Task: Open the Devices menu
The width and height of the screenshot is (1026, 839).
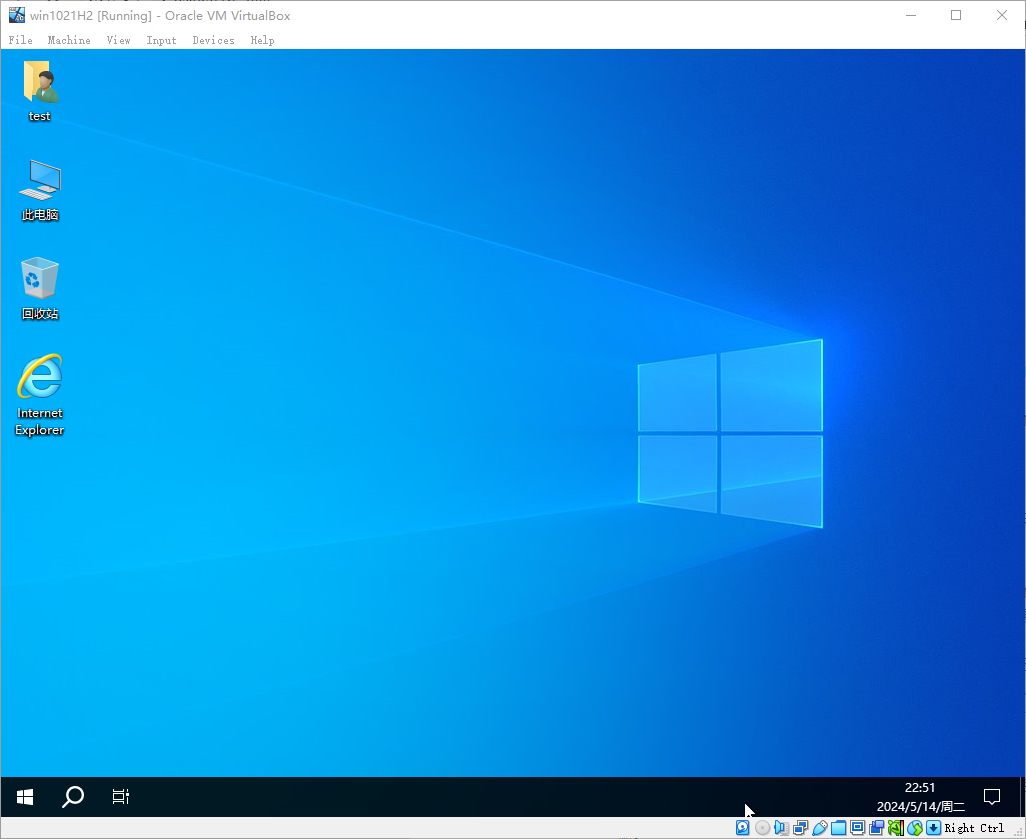Action: click(213, 41)
